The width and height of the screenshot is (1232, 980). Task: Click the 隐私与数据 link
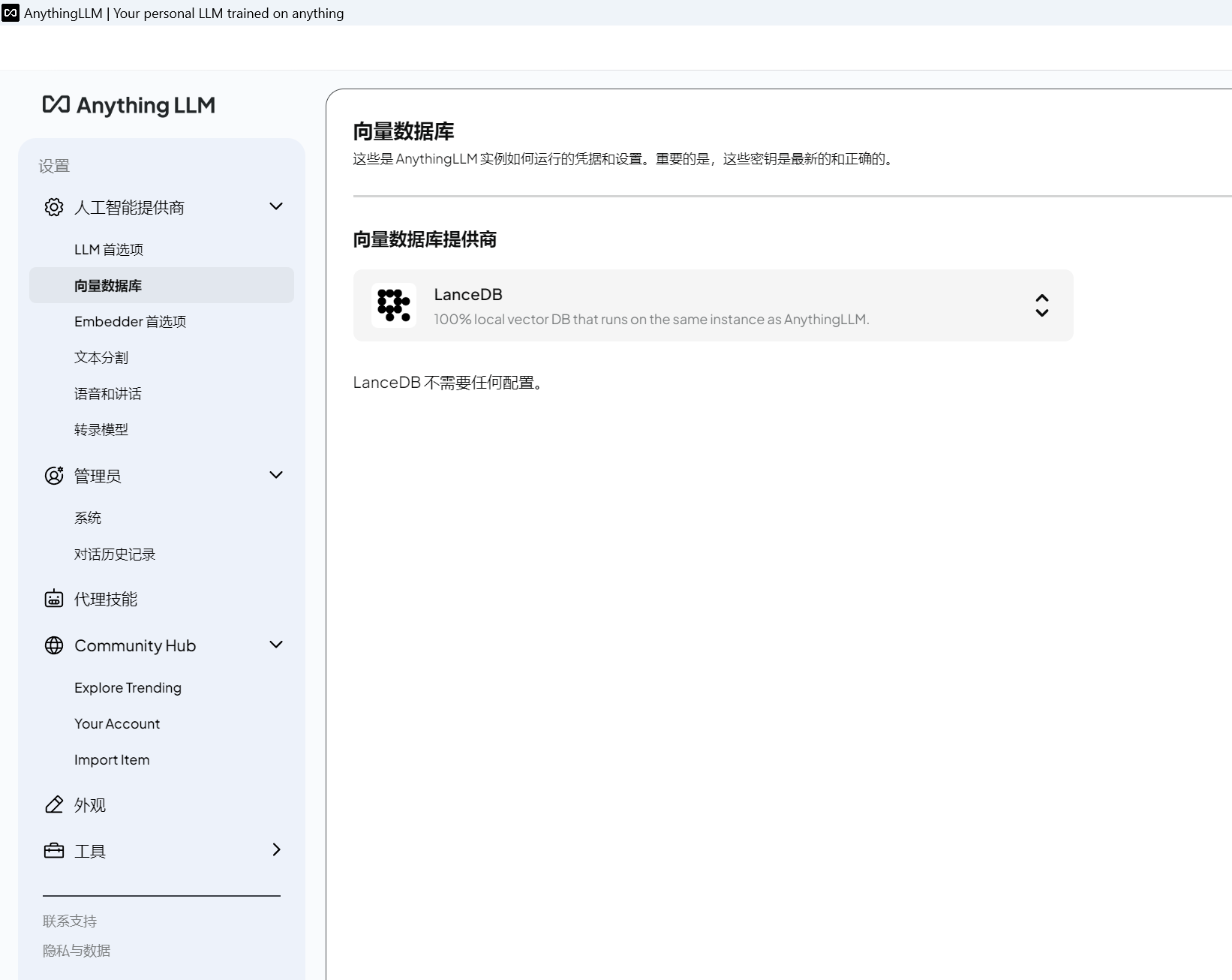(77, 951)
